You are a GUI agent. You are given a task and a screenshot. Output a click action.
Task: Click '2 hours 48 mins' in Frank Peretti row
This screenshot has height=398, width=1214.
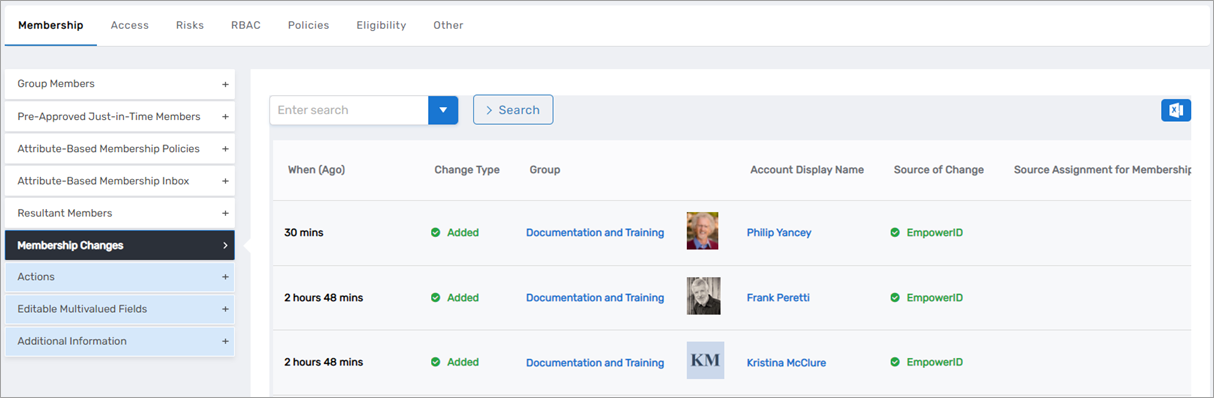(324, 298)
